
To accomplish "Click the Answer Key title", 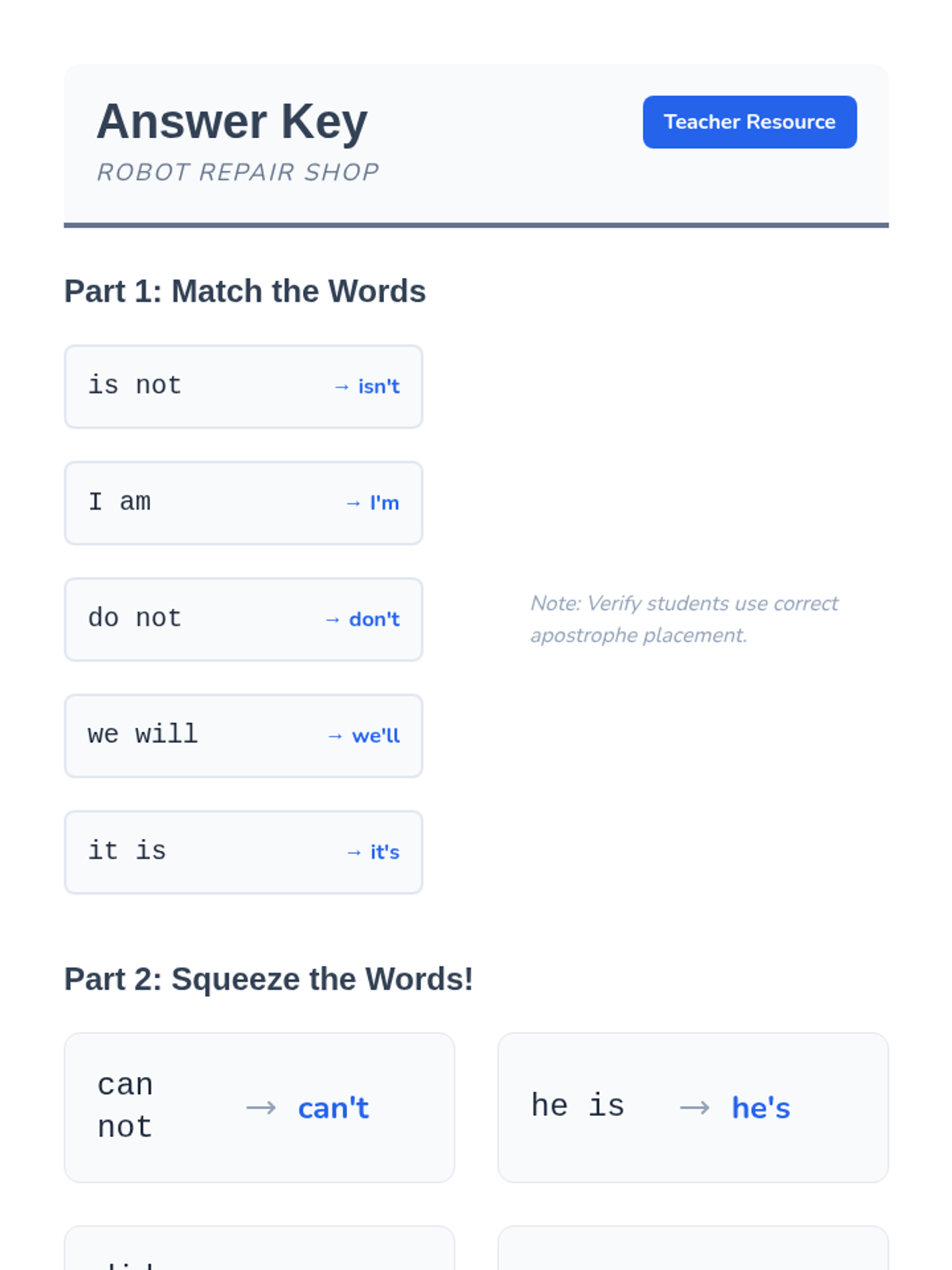I will coord(232,121).
